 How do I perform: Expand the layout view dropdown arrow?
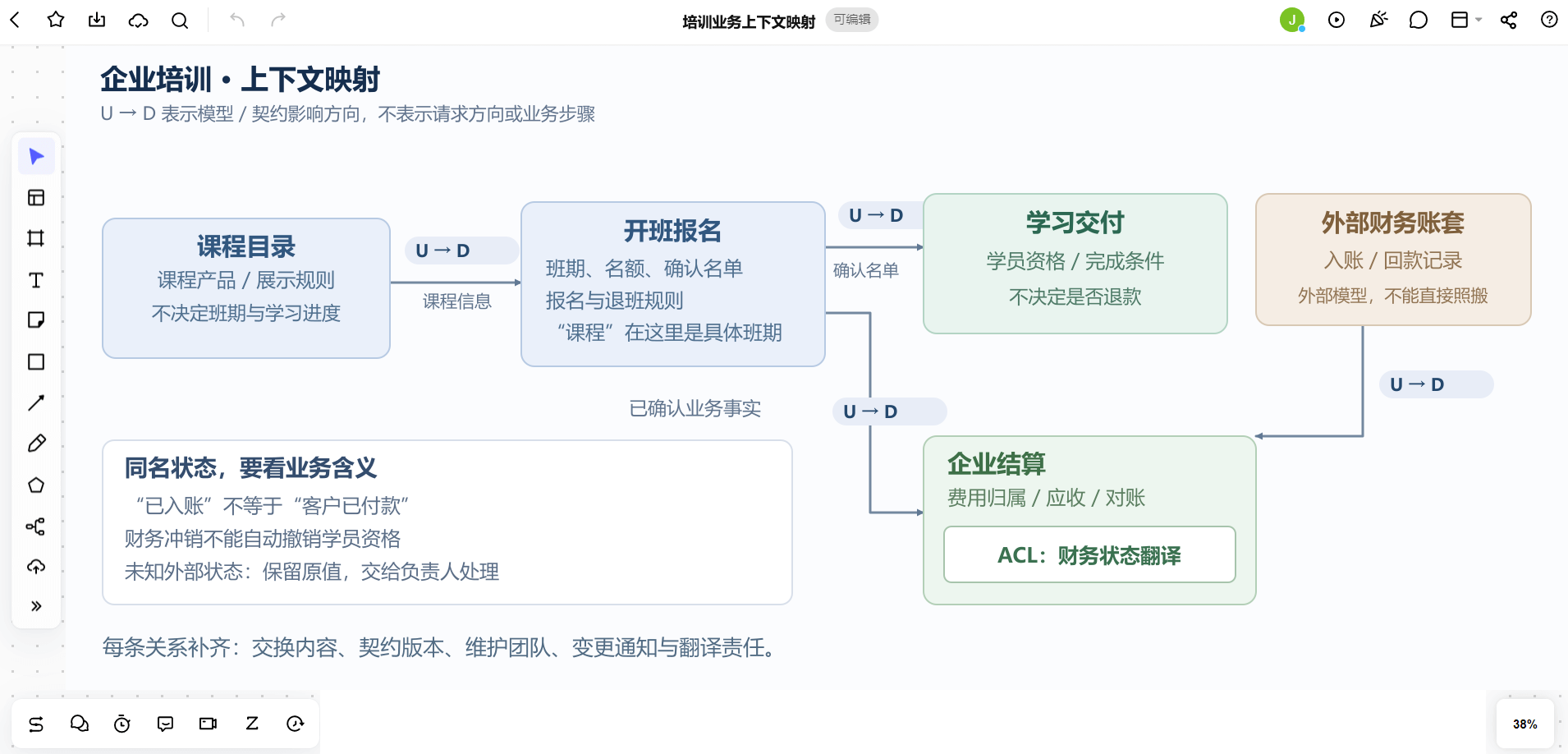[1479, 20]
